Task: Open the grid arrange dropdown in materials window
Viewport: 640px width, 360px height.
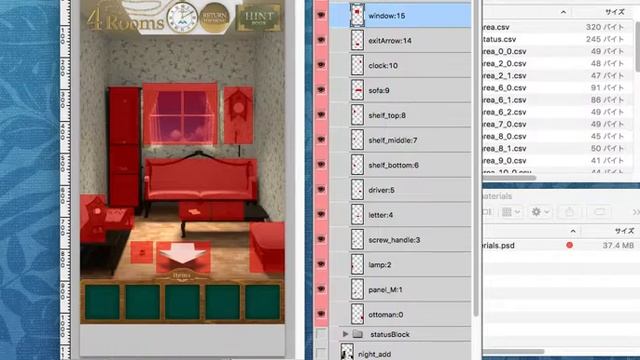Action: 511,212
